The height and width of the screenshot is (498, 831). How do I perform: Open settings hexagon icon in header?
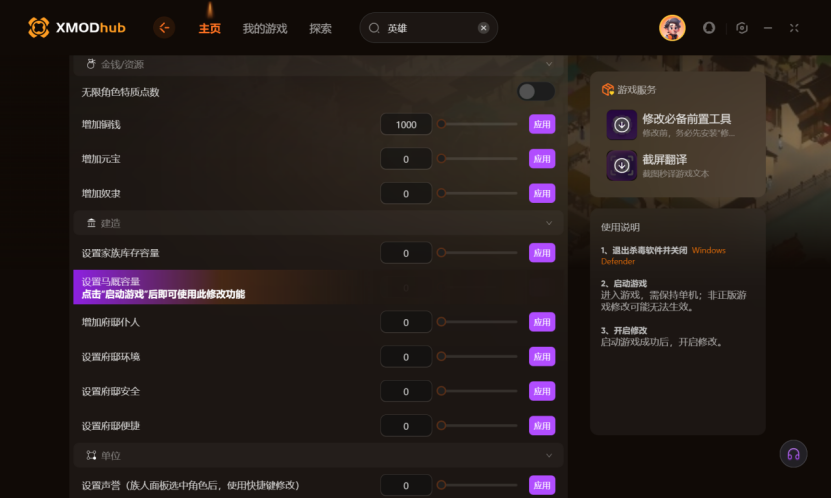(742, 28)
